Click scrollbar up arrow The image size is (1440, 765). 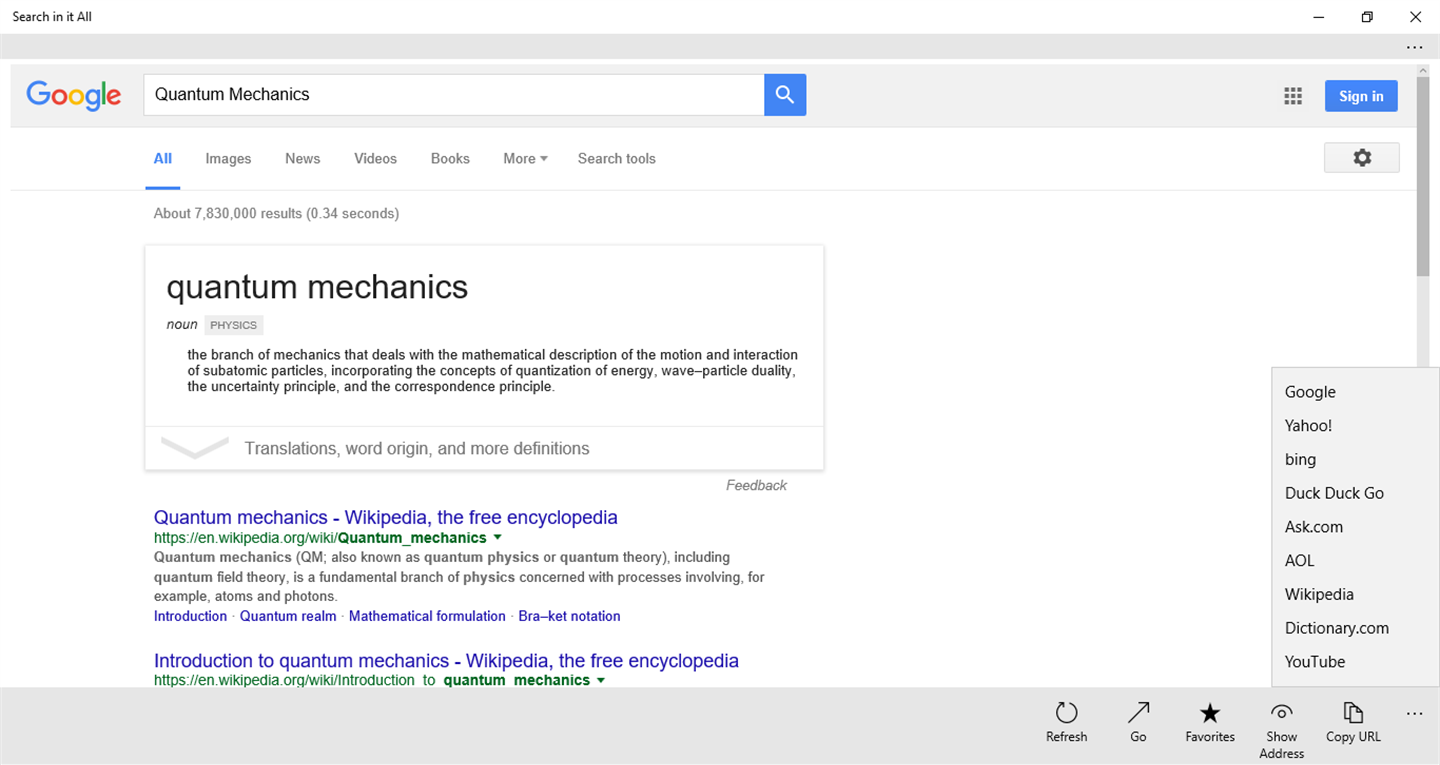(1422, 71)
